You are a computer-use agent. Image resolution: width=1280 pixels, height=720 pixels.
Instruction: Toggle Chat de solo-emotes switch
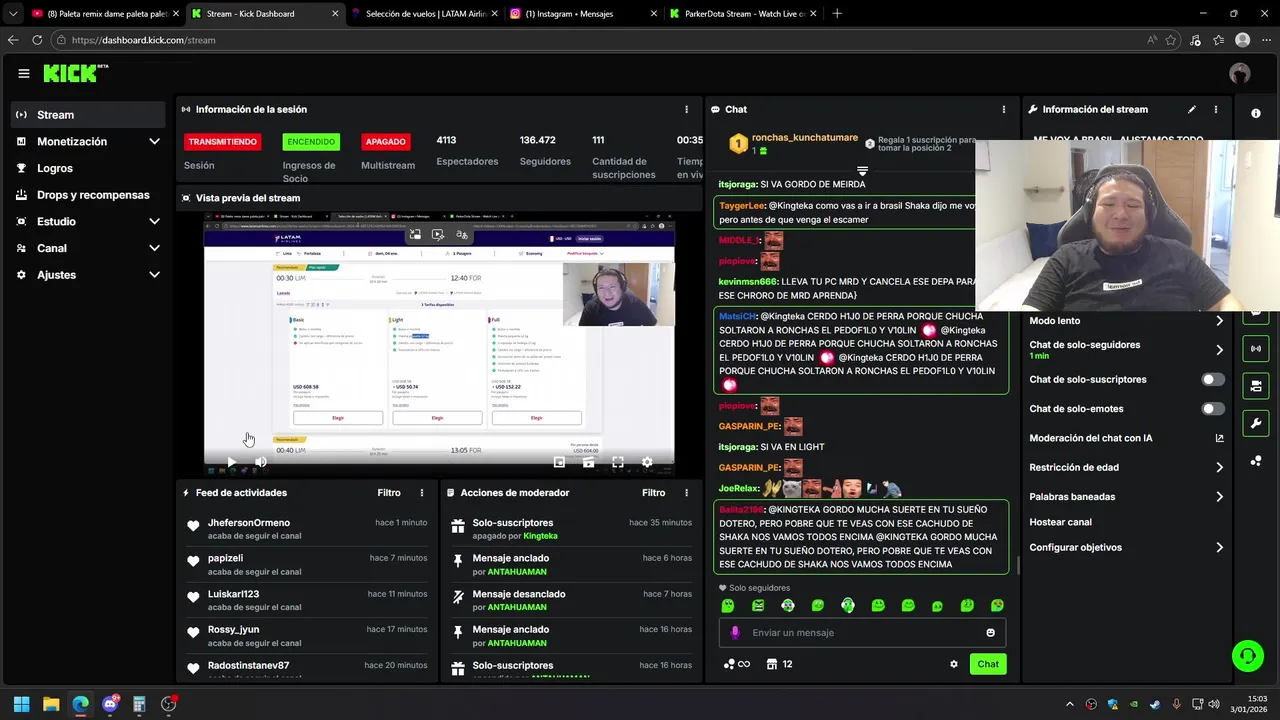point(1212,409)
